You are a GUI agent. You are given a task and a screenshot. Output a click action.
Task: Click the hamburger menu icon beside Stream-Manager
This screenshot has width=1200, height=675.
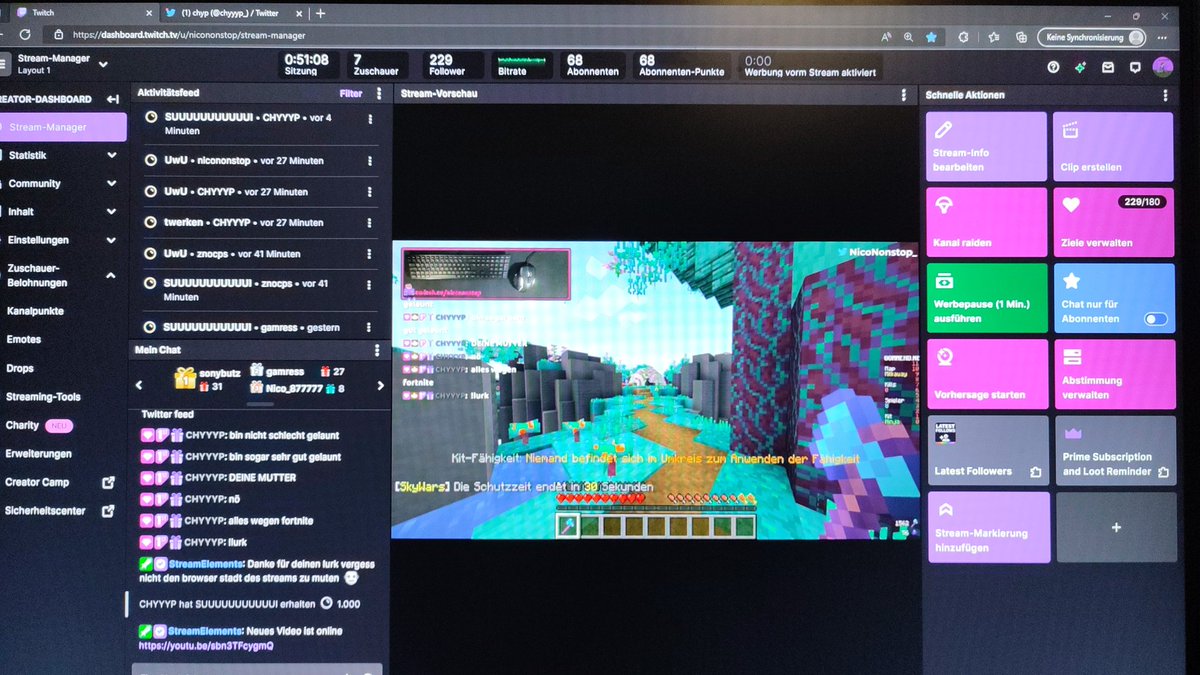point(4,65)
